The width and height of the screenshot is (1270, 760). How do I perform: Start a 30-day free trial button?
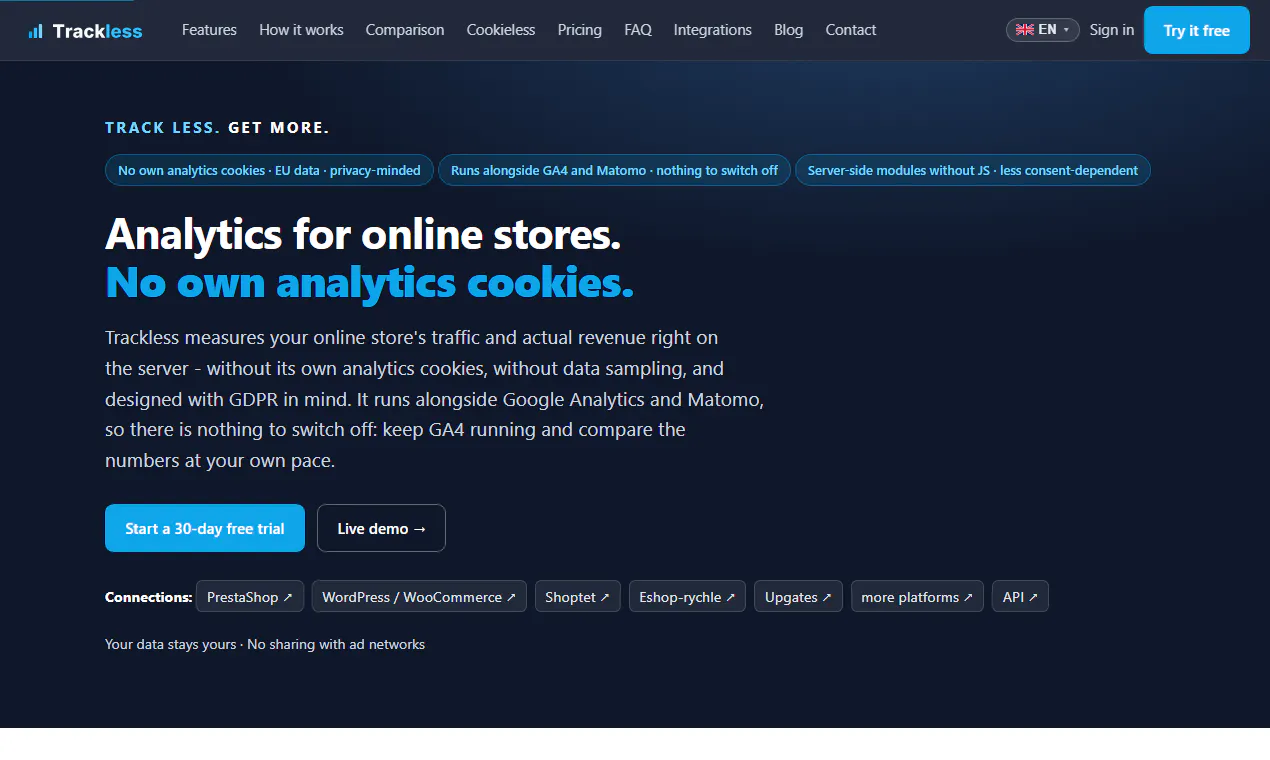(205, 528)
